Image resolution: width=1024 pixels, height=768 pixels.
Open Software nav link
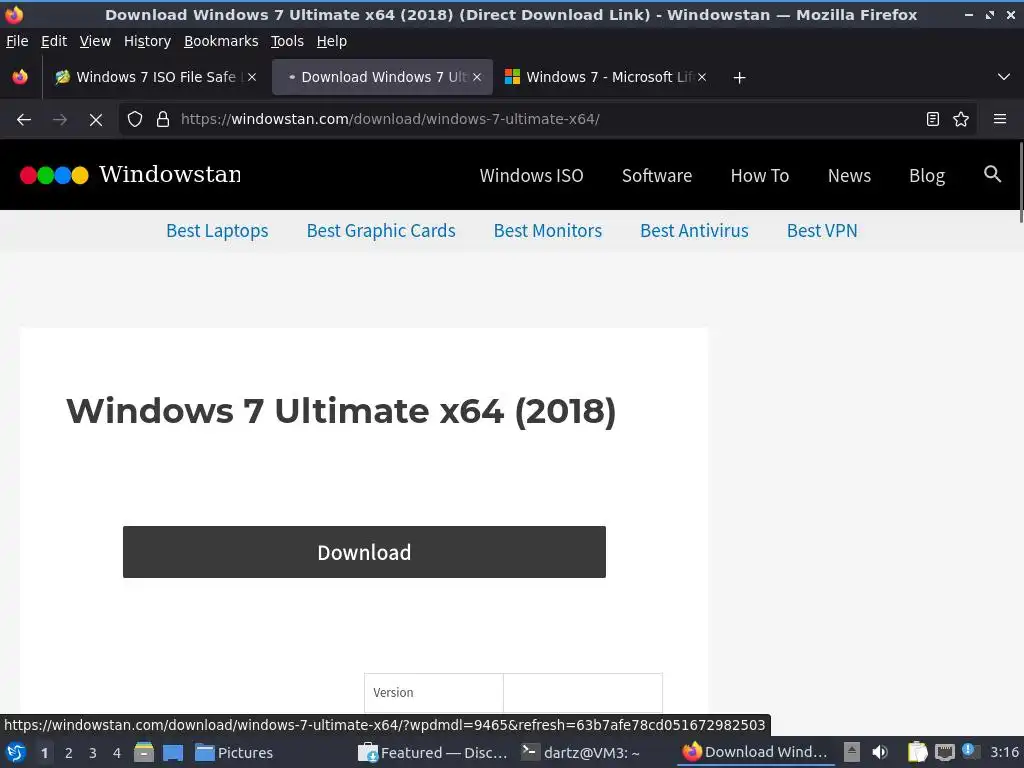pyautogui.click(x=656, y=176)
